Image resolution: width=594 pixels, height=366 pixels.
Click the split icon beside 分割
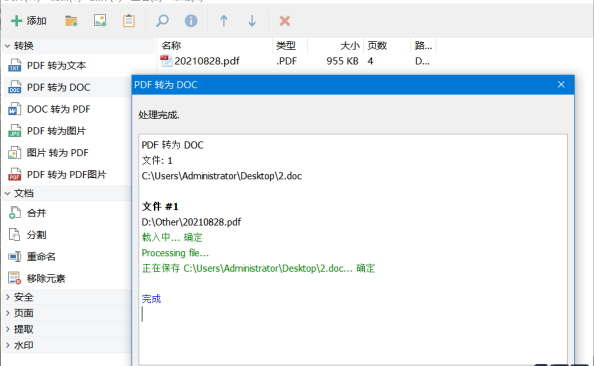[x=15, y=235]
